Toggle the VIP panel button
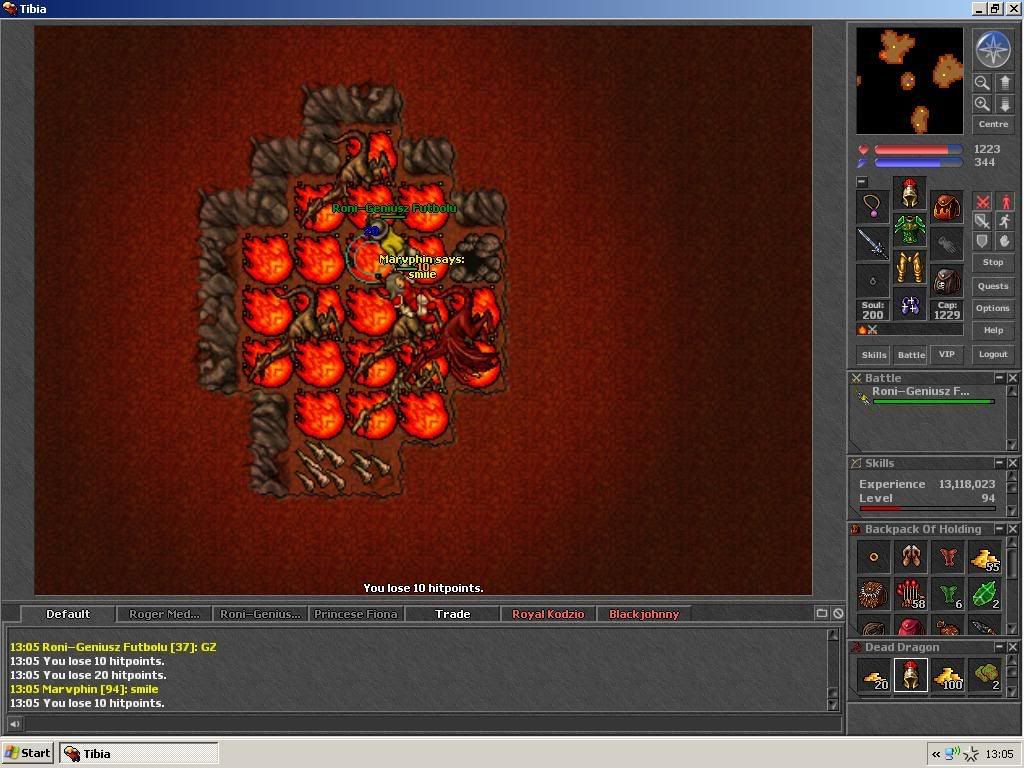The image size is (1024, 768). tap(947, 355)
